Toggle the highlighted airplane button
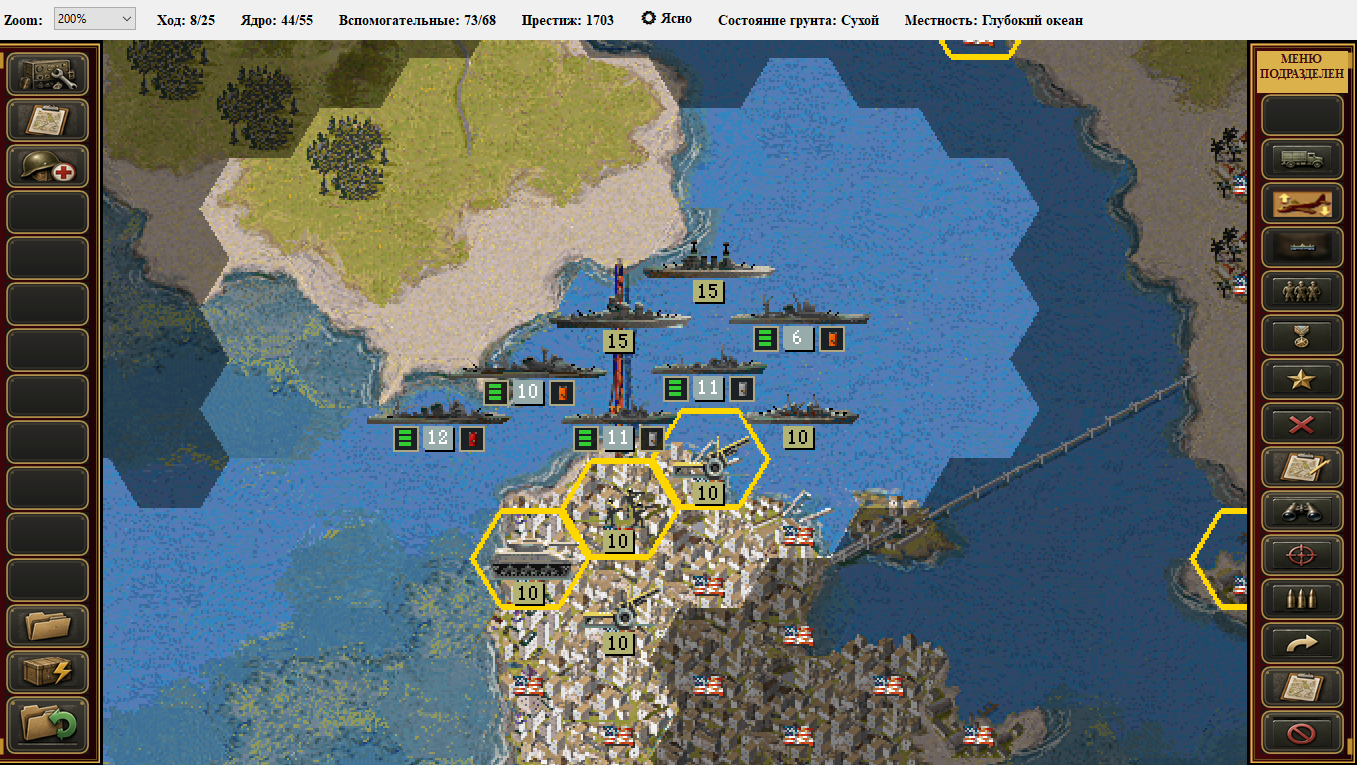 click(1301, 203)
